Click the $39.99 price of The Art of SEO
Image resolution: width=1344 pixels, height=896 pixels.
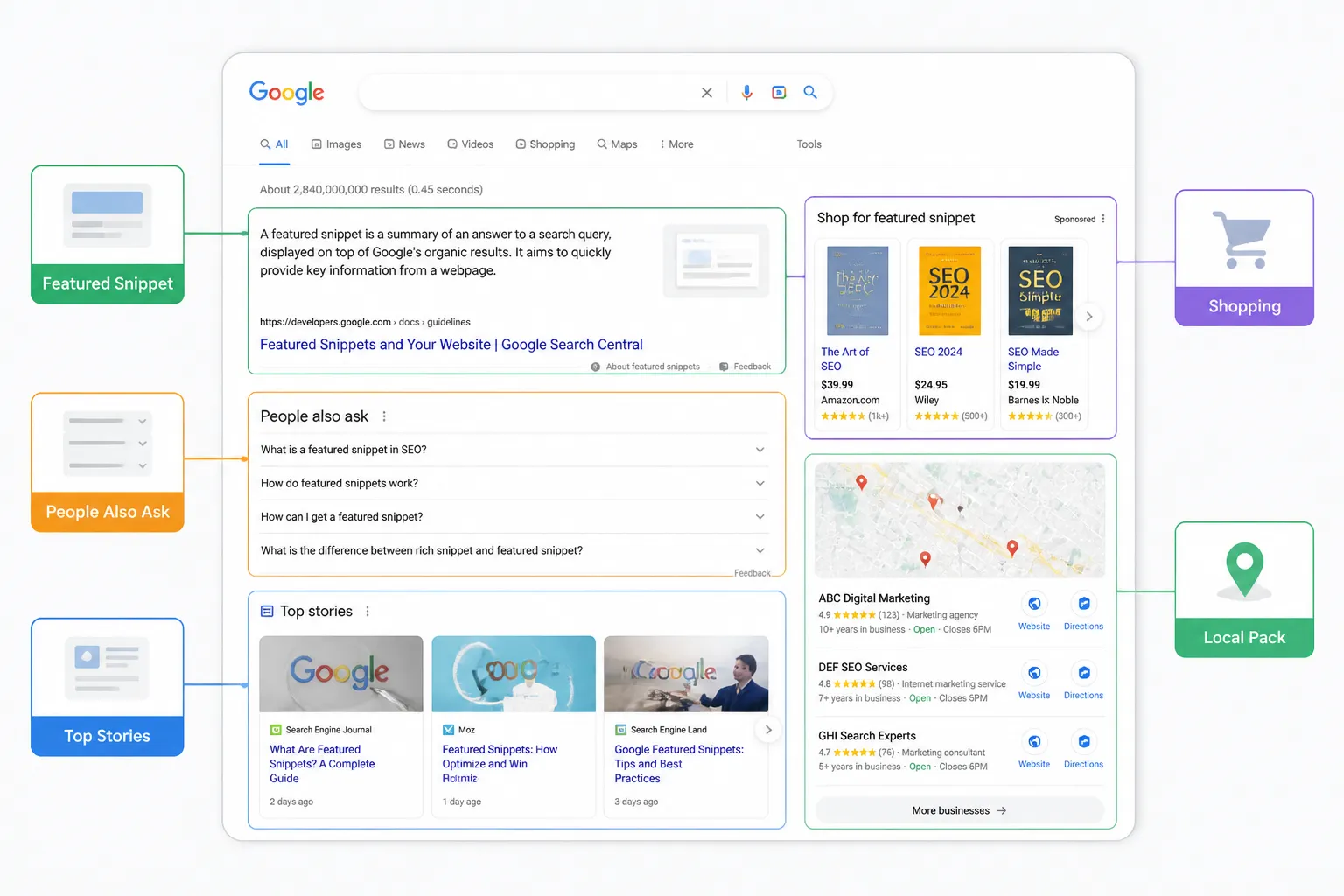point(837,385)
